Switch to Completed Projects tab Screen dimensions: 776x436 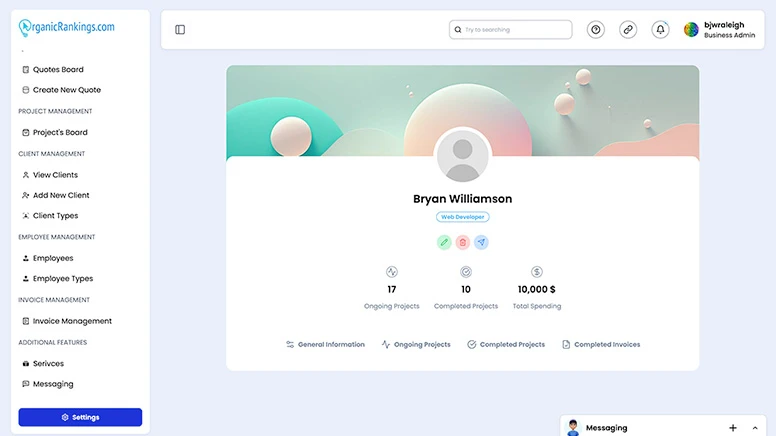tap(506, 344)
